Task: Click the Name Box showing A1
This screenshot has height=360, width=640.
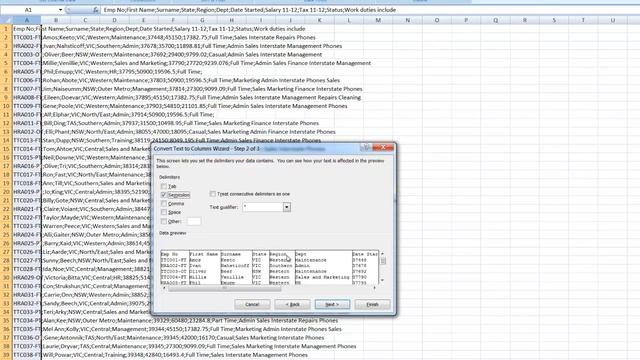Action: (28, 10)
